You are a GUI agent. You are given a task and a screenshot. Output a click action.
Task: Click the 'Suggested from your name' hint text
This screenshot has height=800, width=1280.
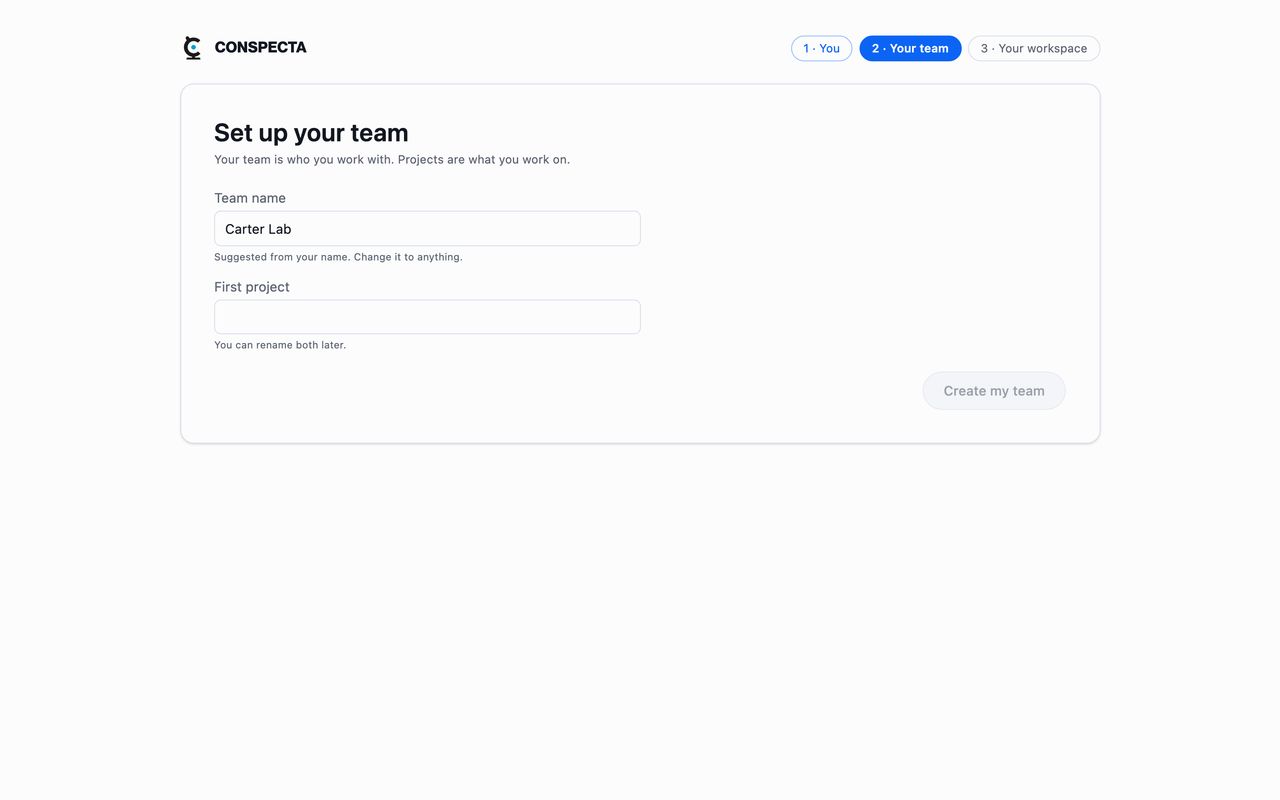[x=338, y=257]
